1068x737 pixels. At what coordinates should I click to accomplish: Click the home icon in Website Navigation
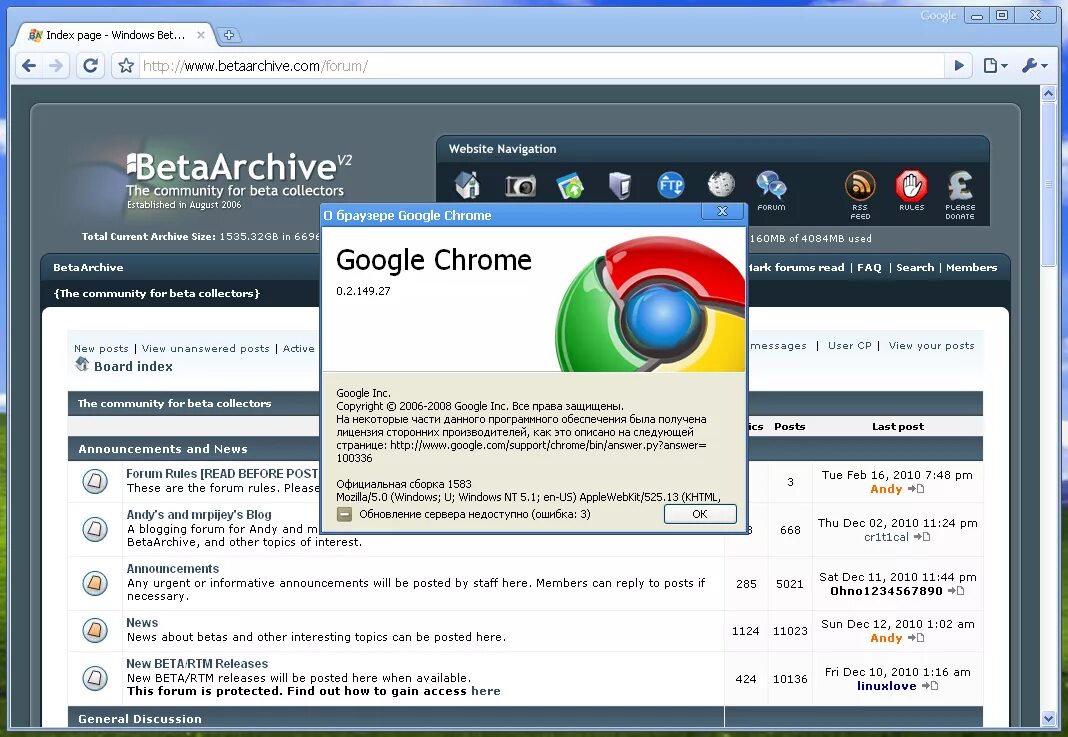[x=467, y=185]
